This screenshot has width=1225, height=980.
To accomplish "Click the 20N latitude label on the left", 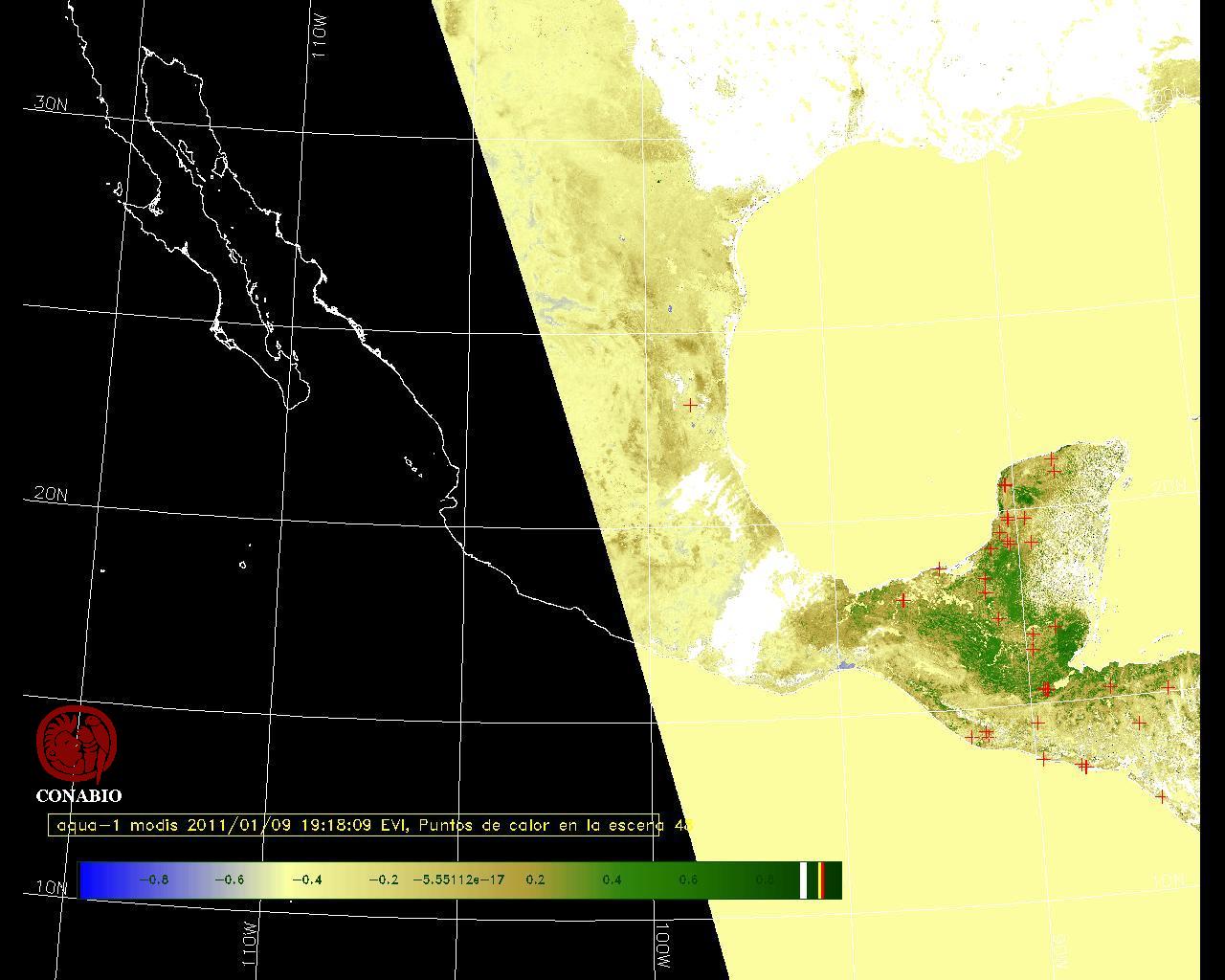I will tap(51, 494).
